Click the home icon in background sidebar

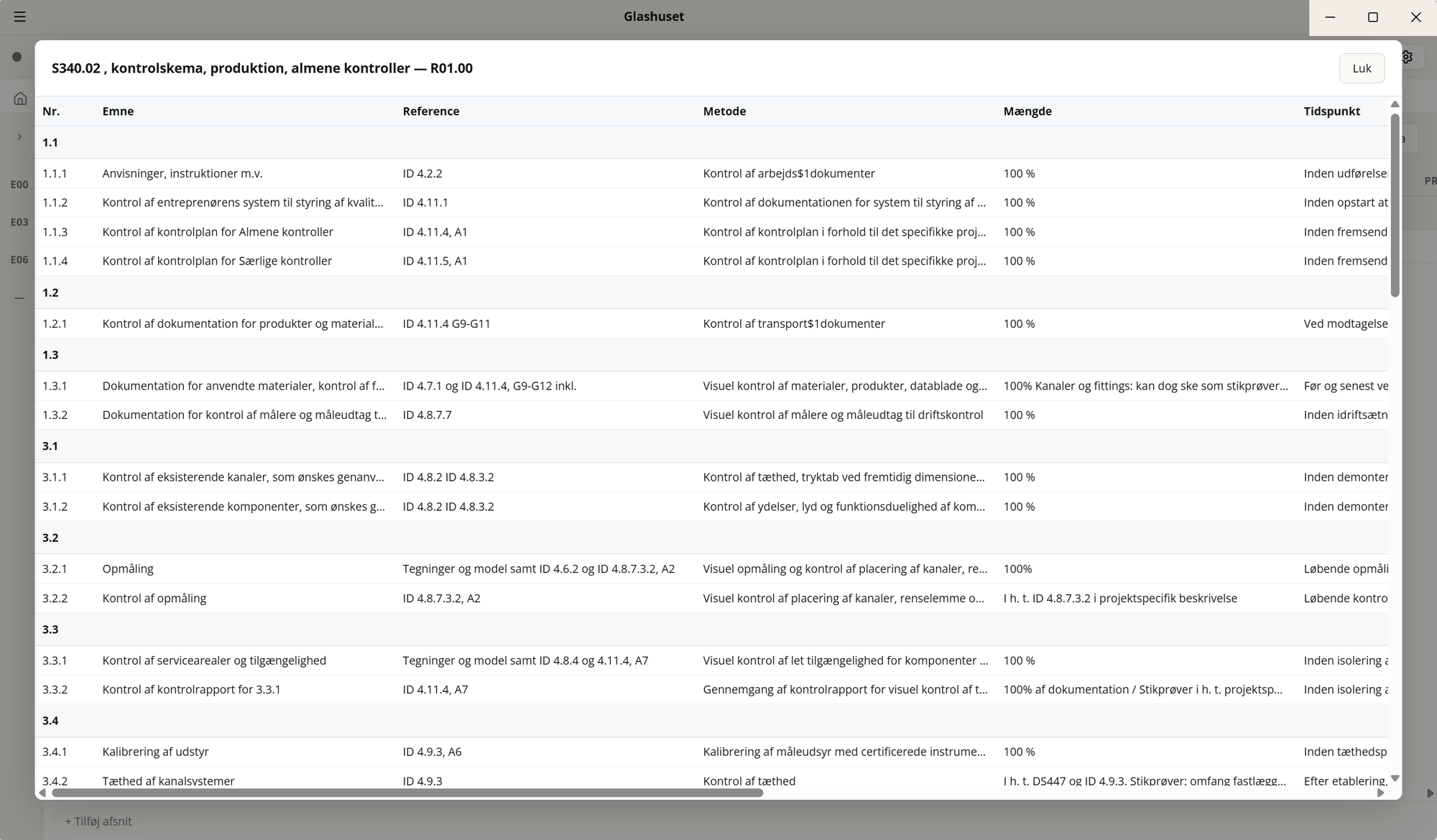pyautogui.click(x=20, y=98)
